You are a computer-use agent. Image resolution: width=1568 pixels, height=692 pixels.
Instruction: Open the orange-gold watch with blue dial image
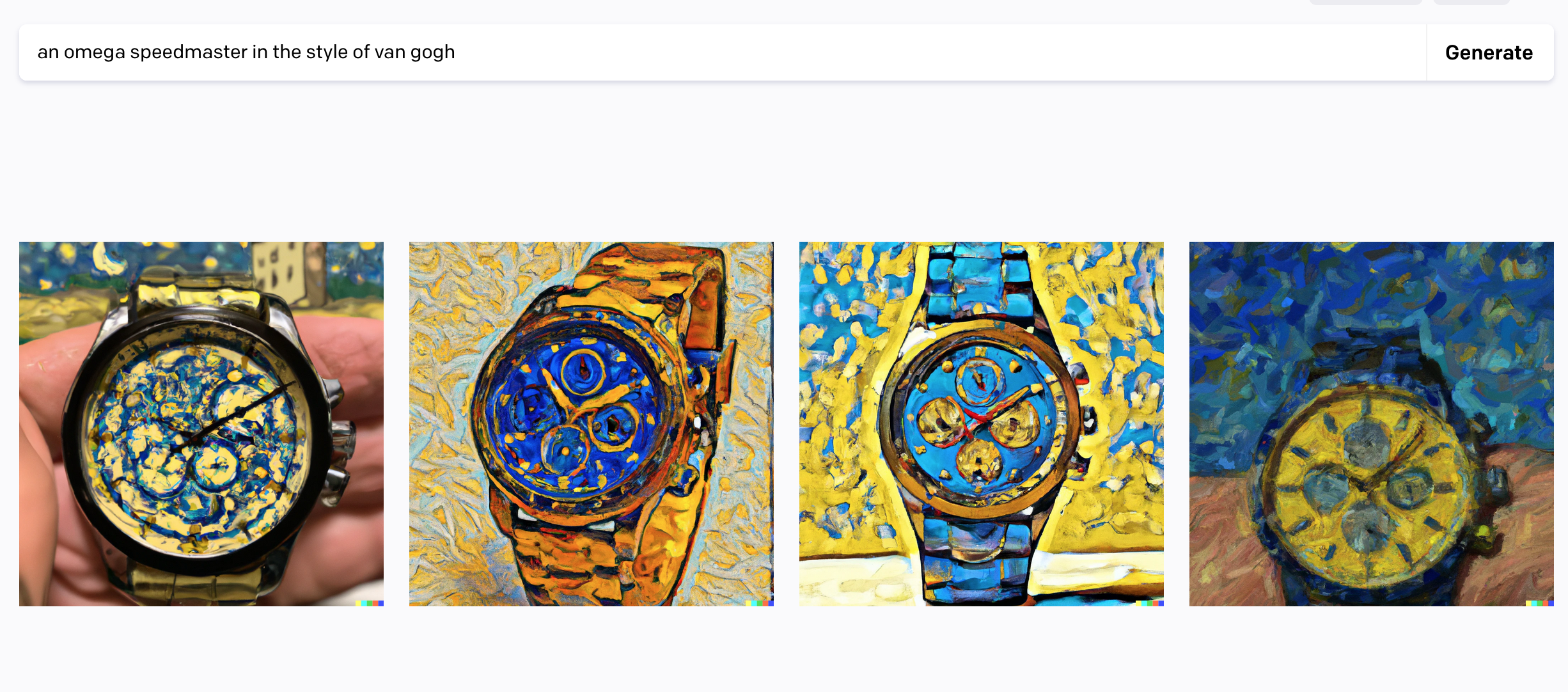click(x=592, y=424)
